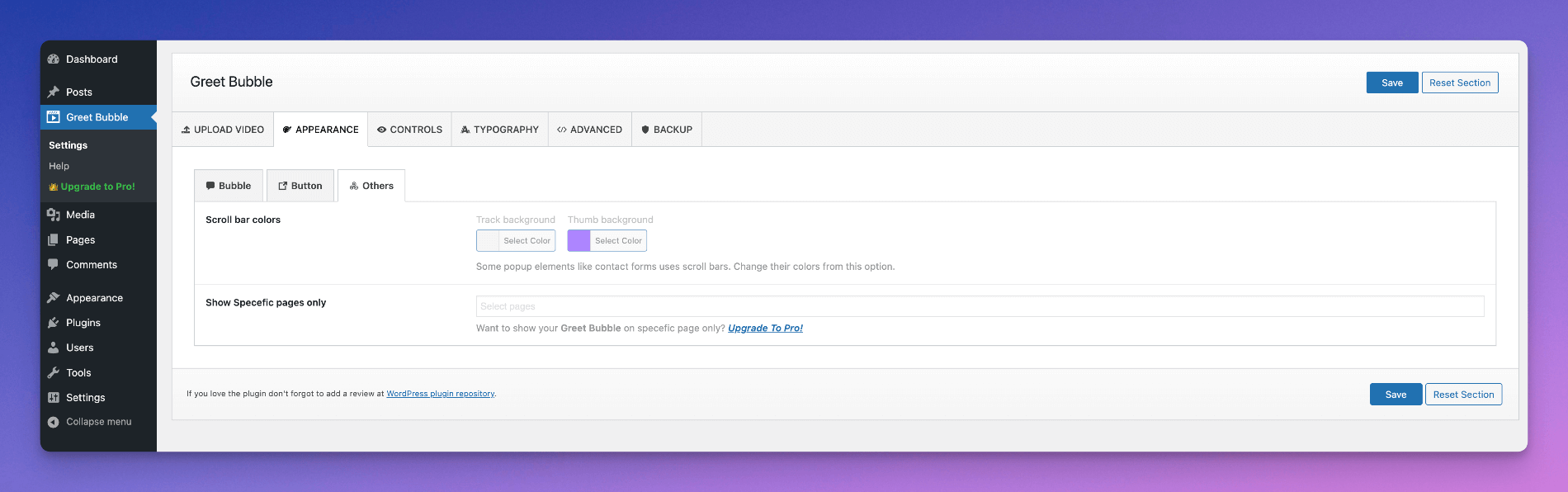The image size is (1568, 492).
Task: Click Select Color under Track background
Action: coord(527,241)
